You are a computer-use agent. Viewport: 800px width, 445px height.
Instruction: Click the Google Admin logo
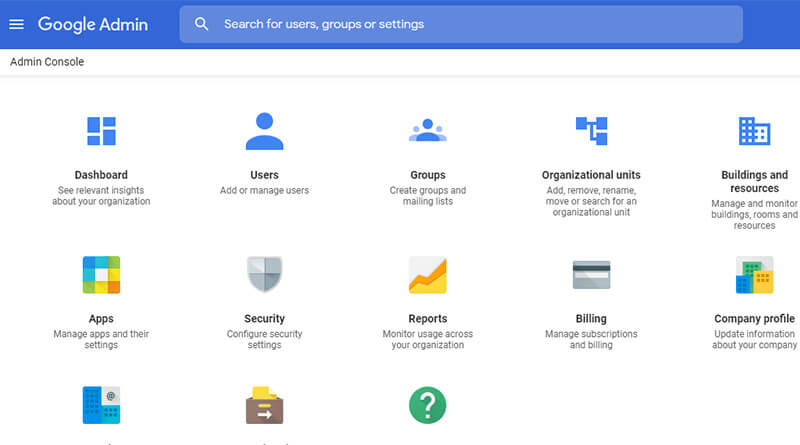pyautogui.click(x=93, y=24)
